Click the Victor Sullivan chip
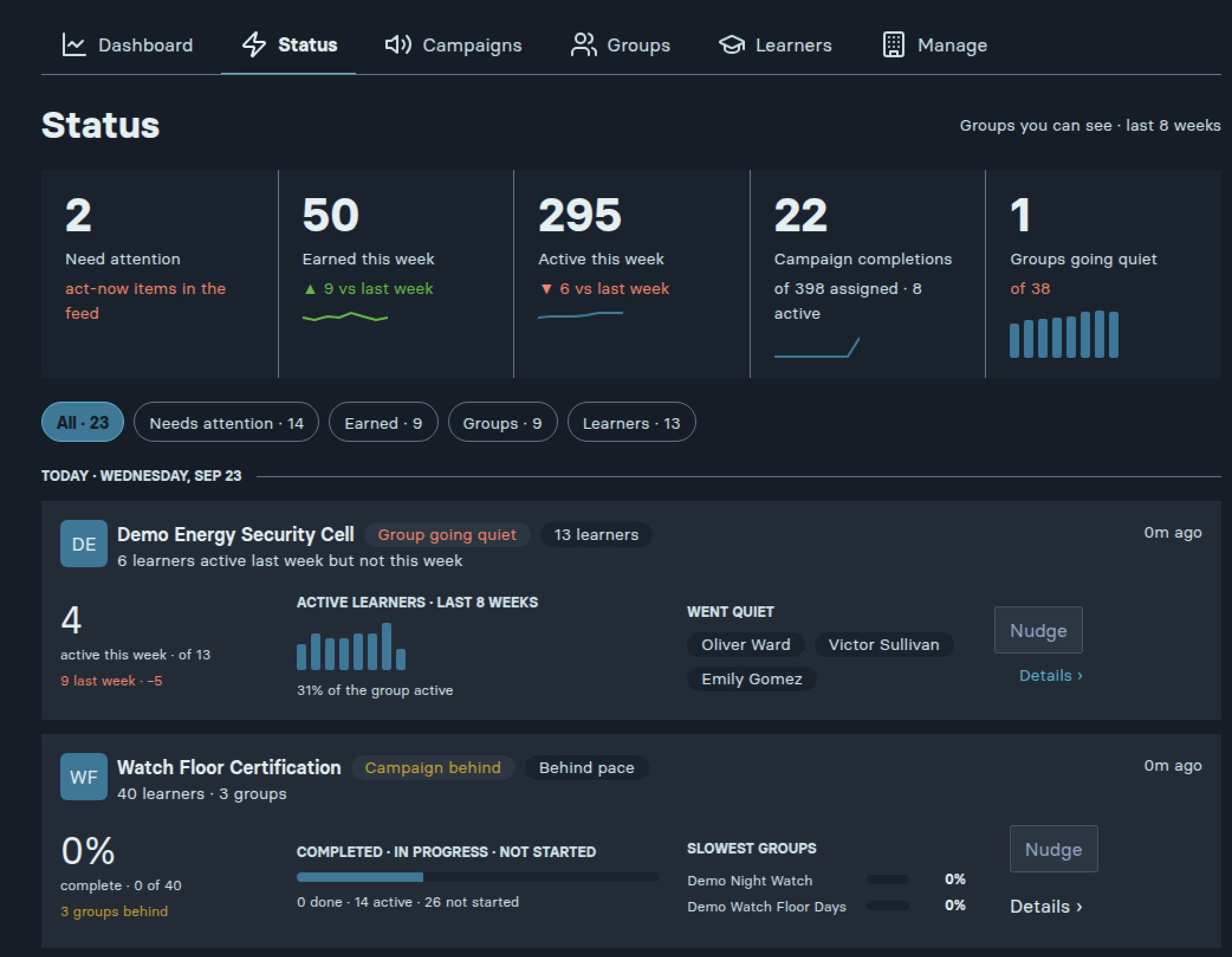 884,645
